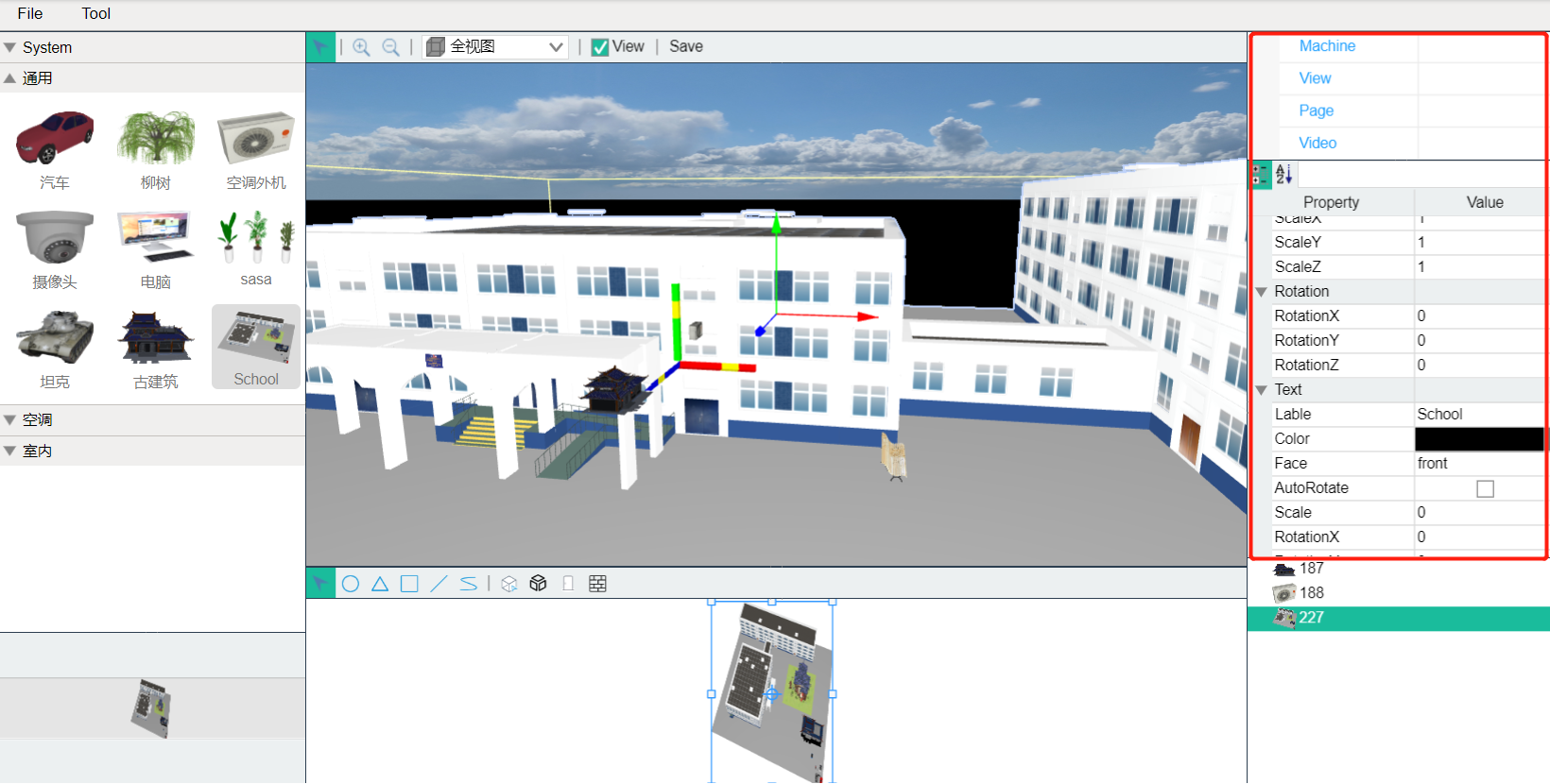Click the black cube icon

539,584
